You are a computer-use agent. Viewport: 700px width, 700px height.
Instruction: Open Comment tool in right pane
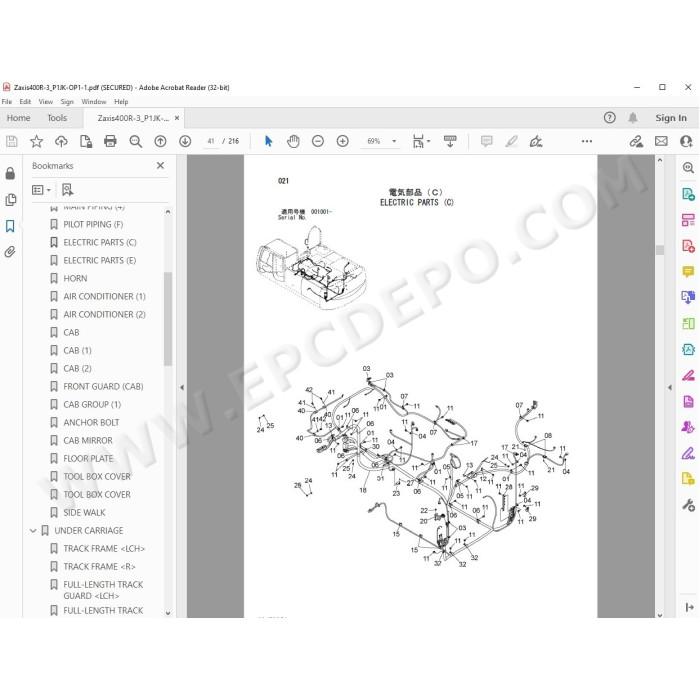(x=688, y=271)
